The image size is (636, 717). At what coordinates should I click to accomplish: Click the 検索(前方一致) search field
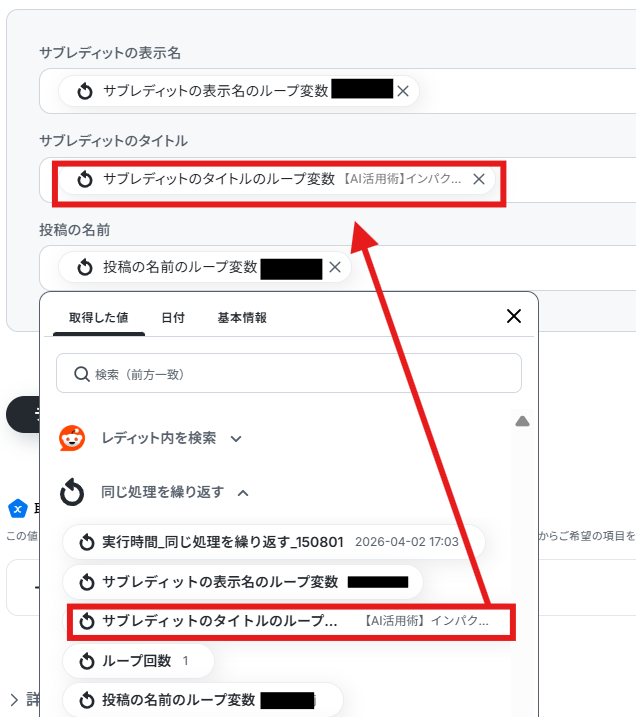click(x=289, y=373)
